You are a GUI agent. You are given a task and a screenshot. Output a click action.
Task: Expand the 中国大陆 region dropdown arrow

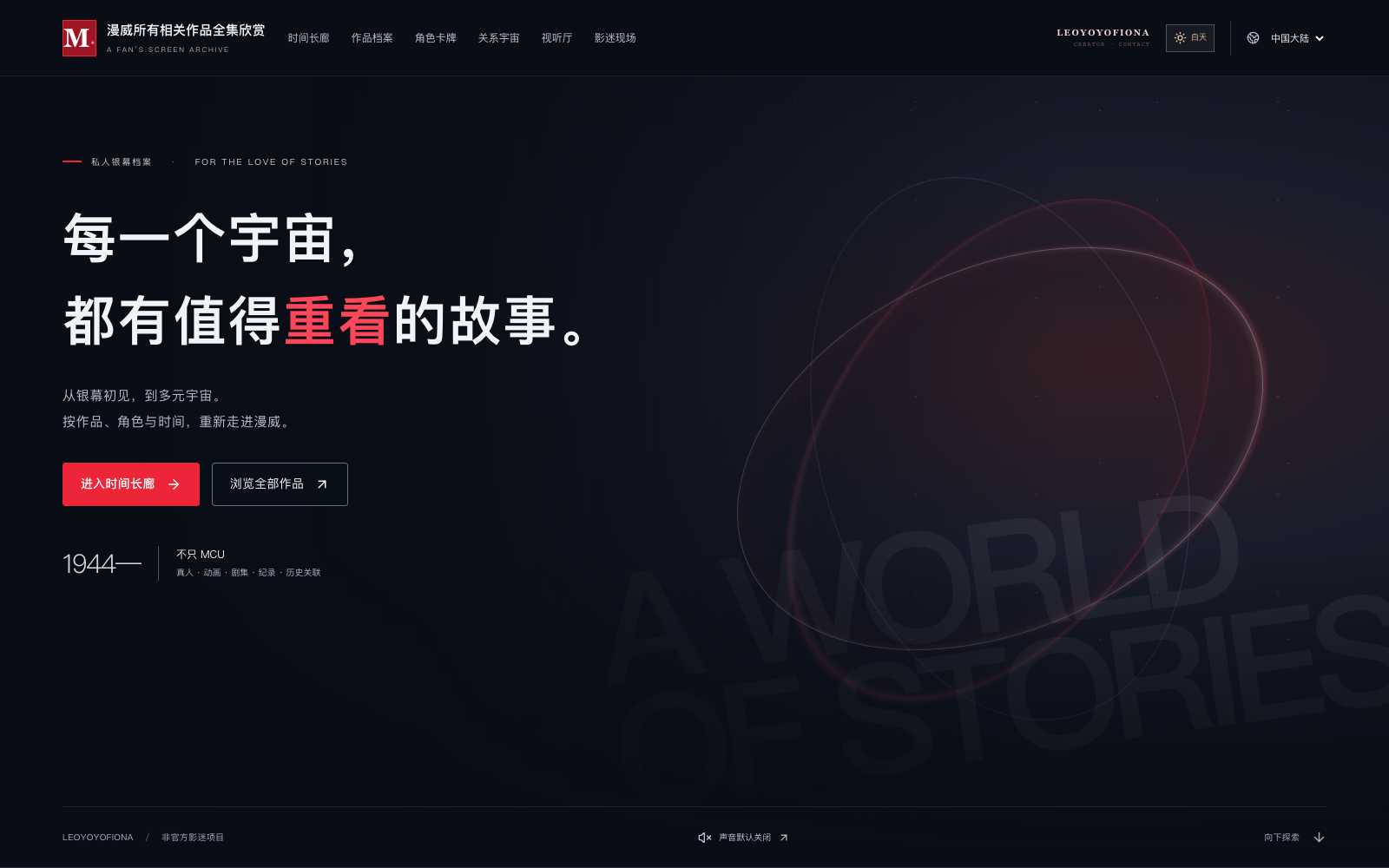tap(1320, 38)
